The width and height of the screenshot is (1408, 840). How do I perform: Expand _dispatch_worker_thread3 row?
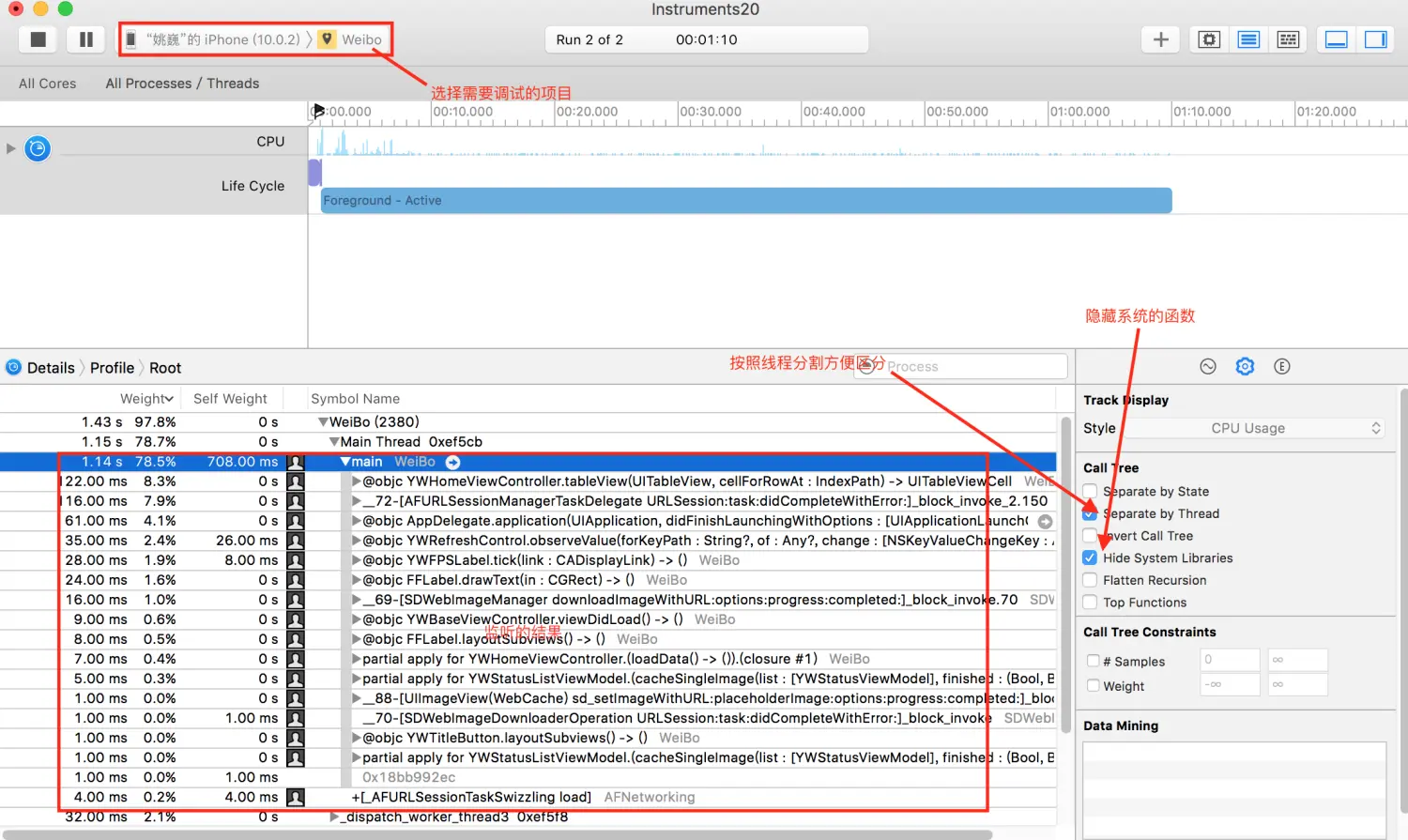pyautogui.click(x=334, y=817)
